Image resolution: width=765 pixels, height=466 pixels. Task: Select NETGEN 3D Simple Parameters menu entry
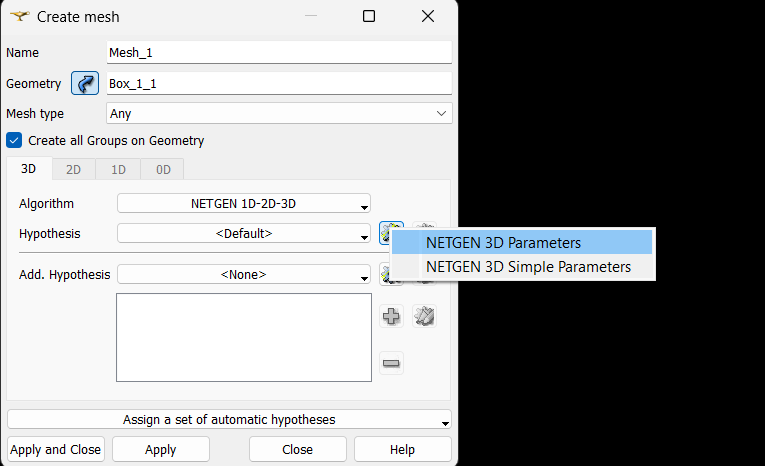(x=522, y=267)
